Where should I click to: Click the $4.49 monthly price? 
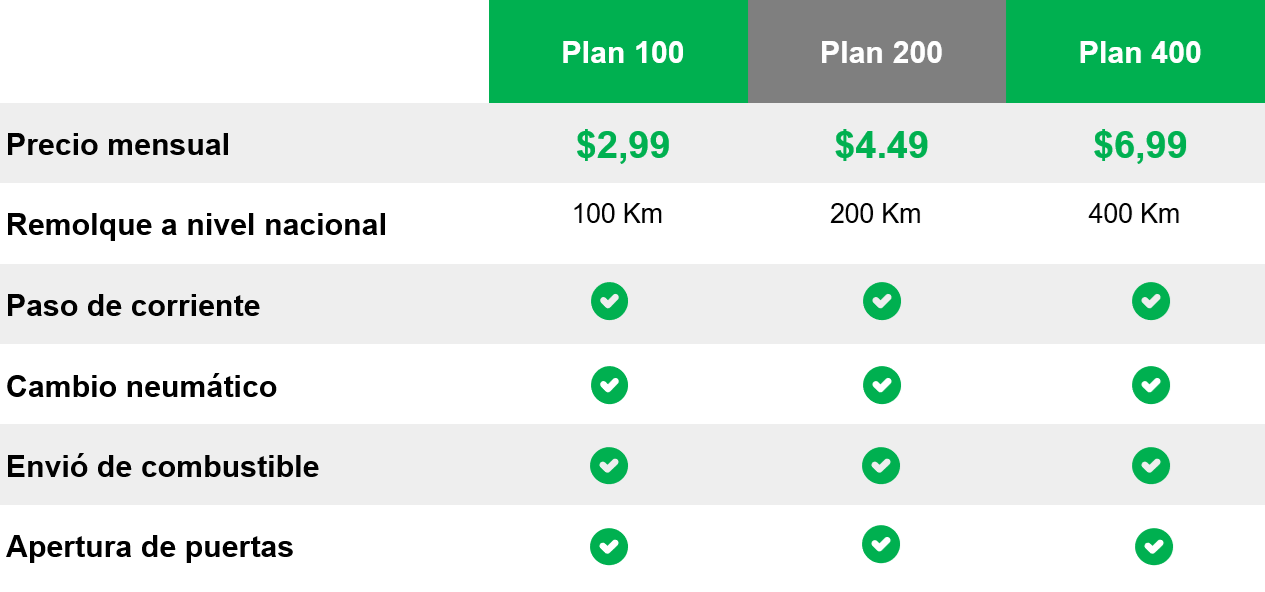[881, 146]
